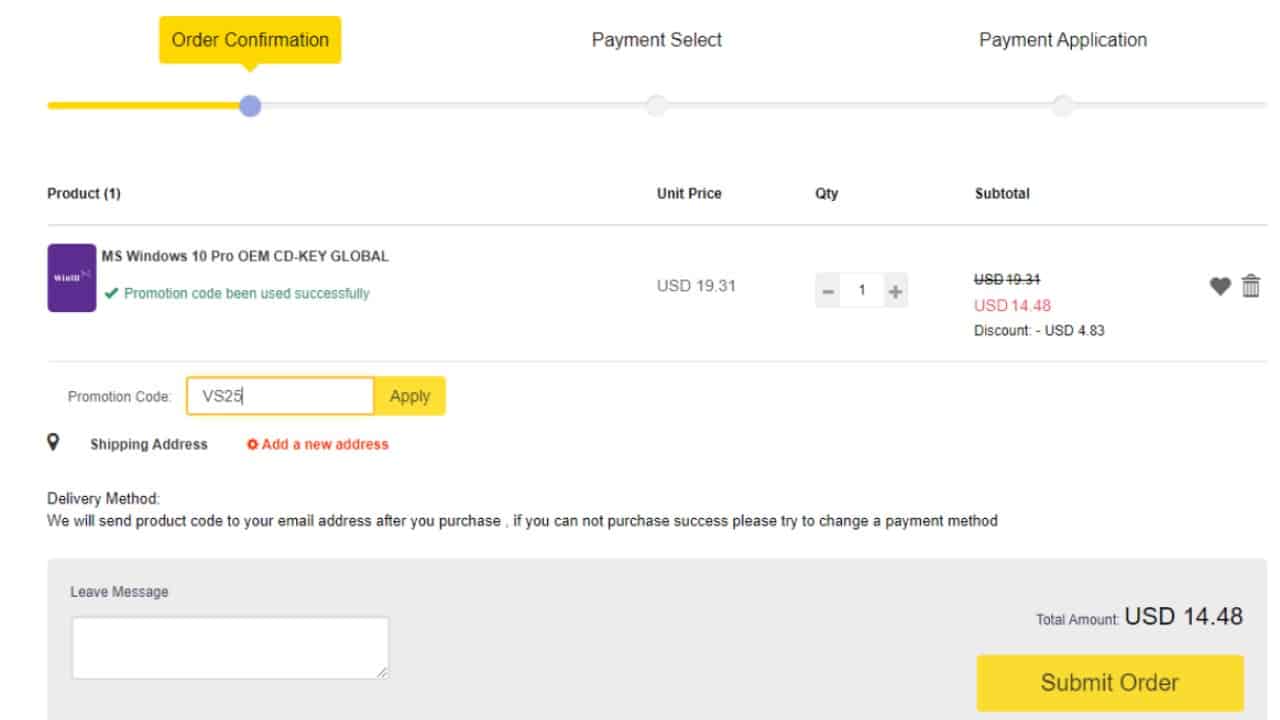
Task: Click the quantity value field
Action: point(862,291)
